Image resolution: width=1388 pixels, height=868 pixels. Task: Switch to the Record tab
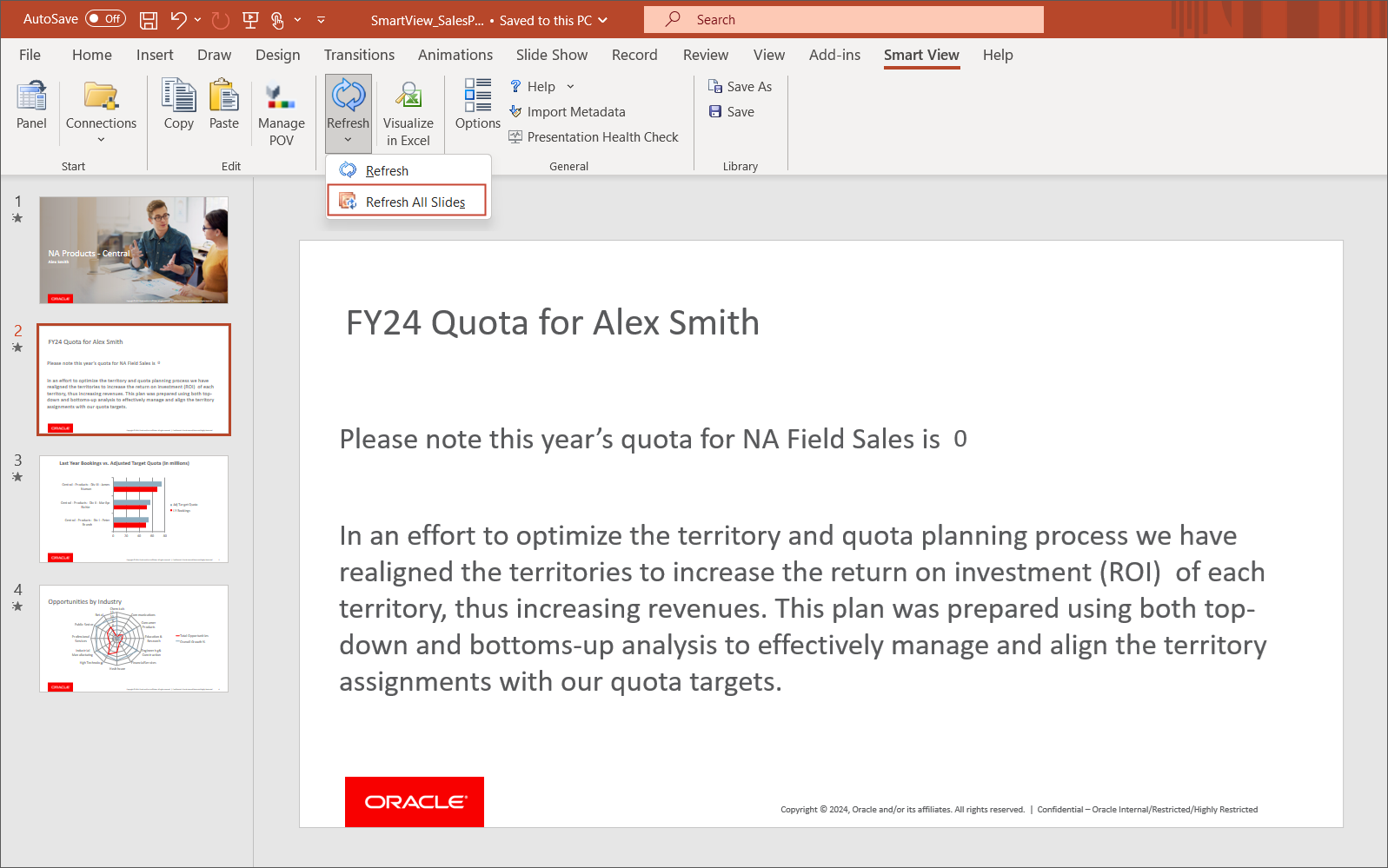(634, 55)
